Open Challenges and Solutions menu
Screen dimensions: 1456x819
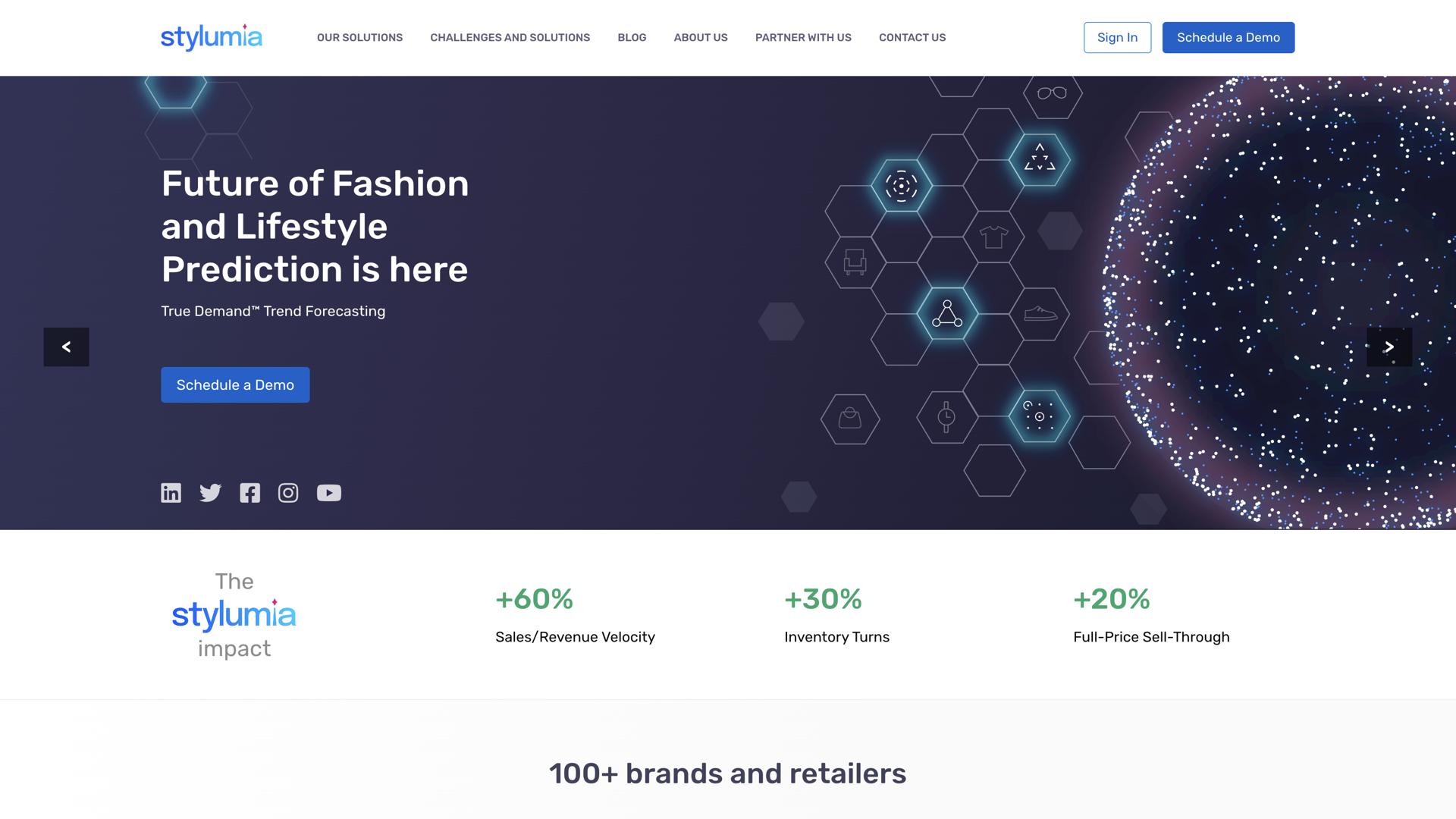[x=510, y=38]
